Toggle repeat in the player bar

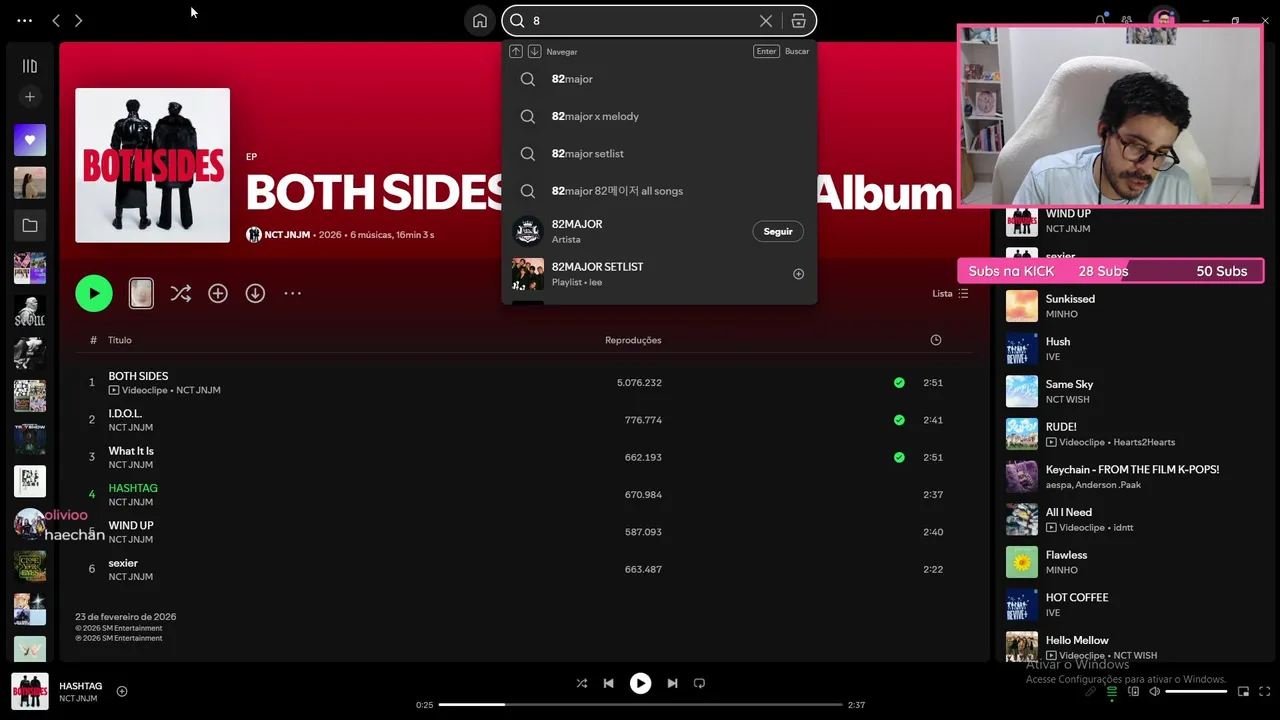click(699, 683)
